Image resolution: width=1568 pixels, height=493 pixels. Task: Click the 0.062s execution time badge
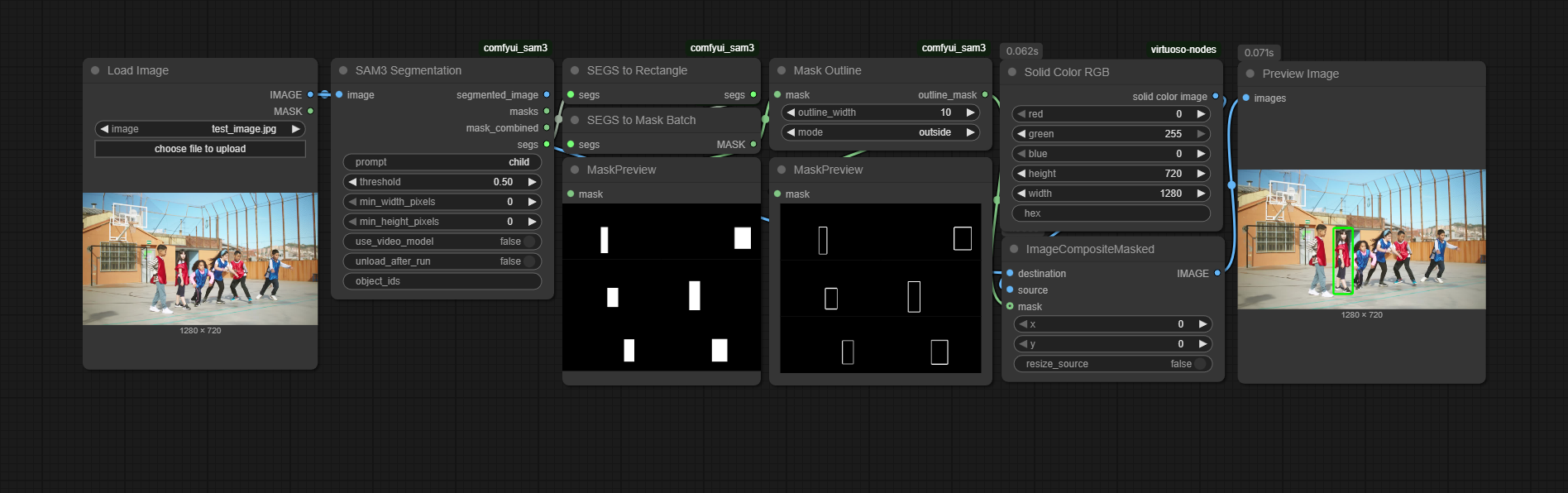(1022, 51)
